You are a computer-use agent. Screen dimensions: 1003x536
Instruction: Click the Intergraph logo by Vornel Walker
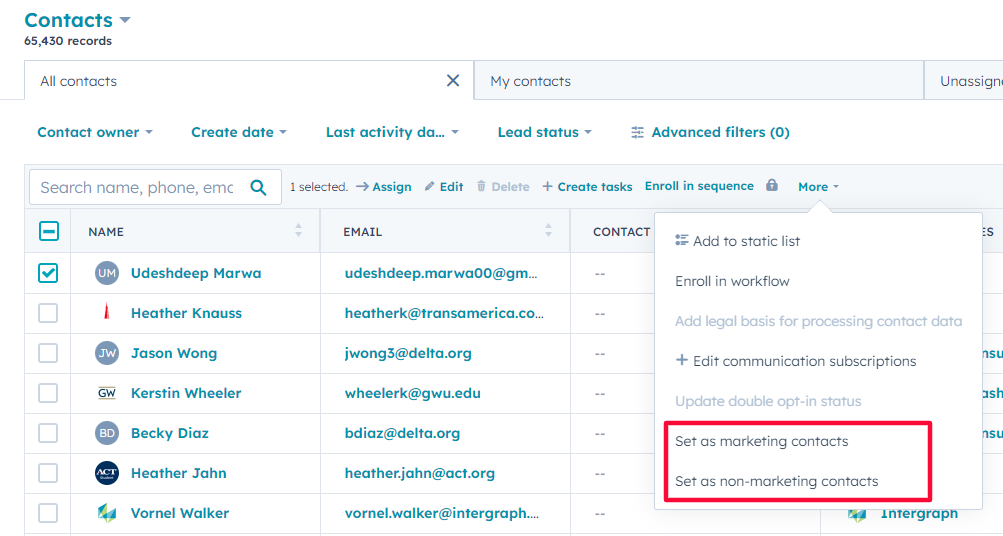tap(107, 513)
